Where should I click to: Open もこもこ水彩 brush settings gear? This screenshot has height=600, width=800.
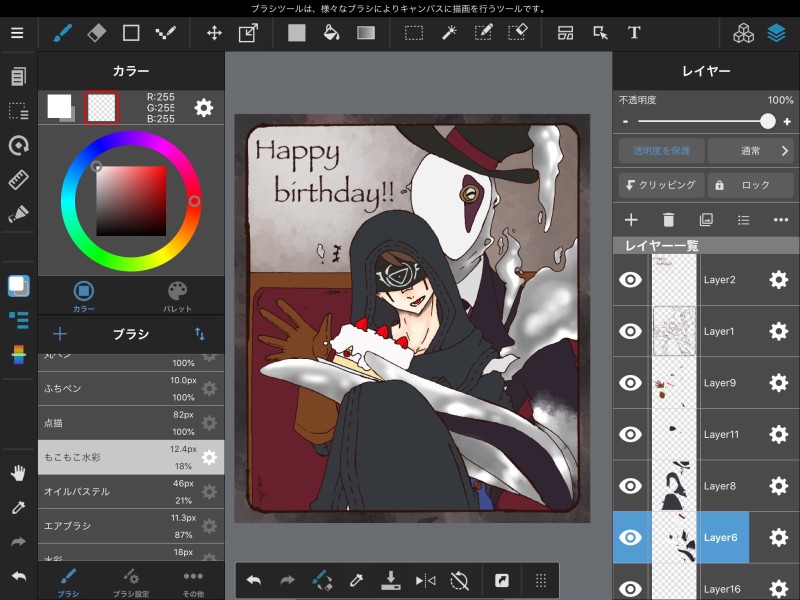pos(209,457)
